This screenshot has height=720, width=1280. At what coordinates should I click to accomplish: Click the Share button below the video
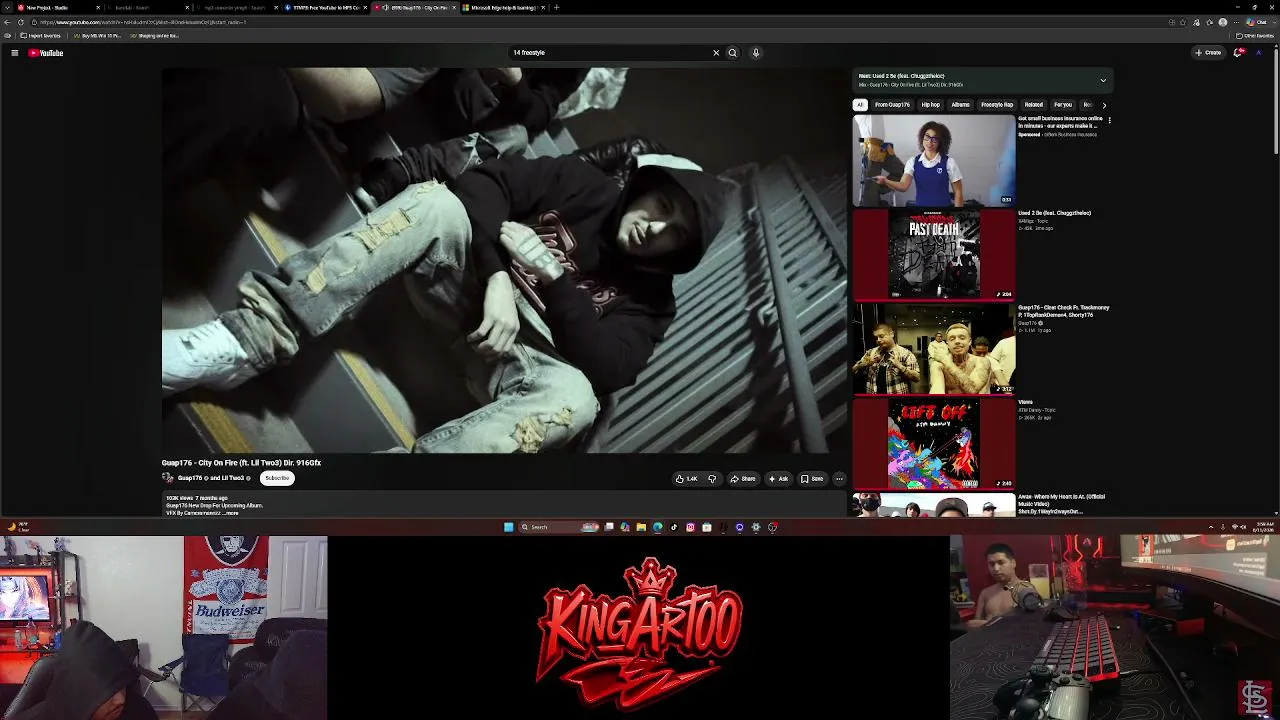click(742, 479)
